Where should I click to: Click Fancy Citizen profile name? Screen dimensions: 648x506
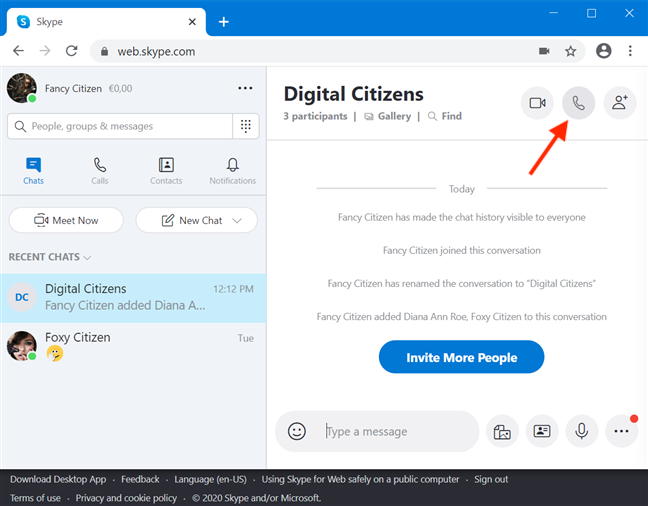click(73, 88)
